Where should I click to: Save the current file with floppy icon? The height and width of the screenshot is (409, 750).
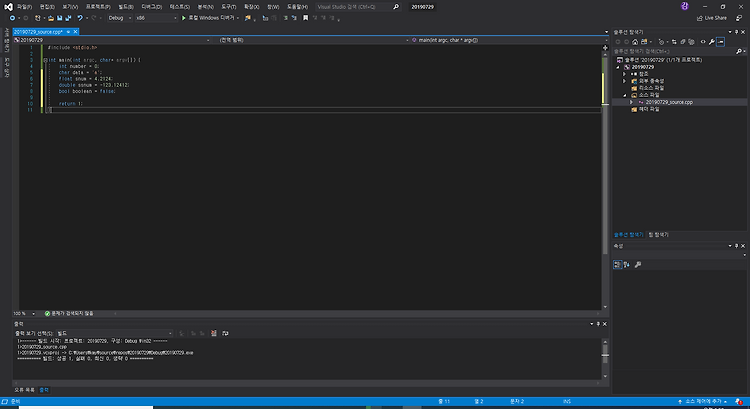coord(59,18)
